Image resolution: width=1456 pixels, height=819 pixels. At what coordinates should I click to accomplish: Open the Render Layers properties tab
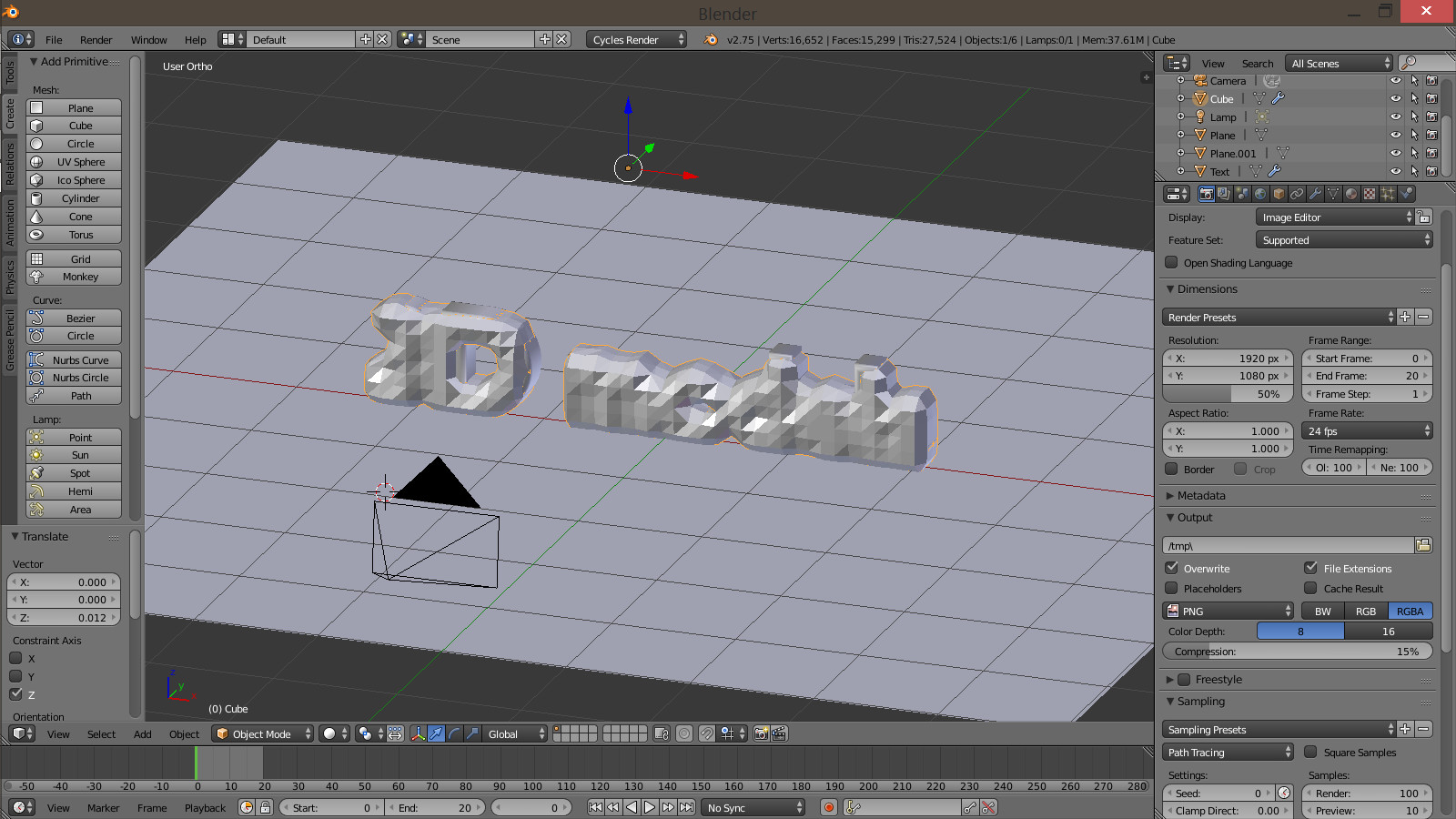pos(1224,194)
